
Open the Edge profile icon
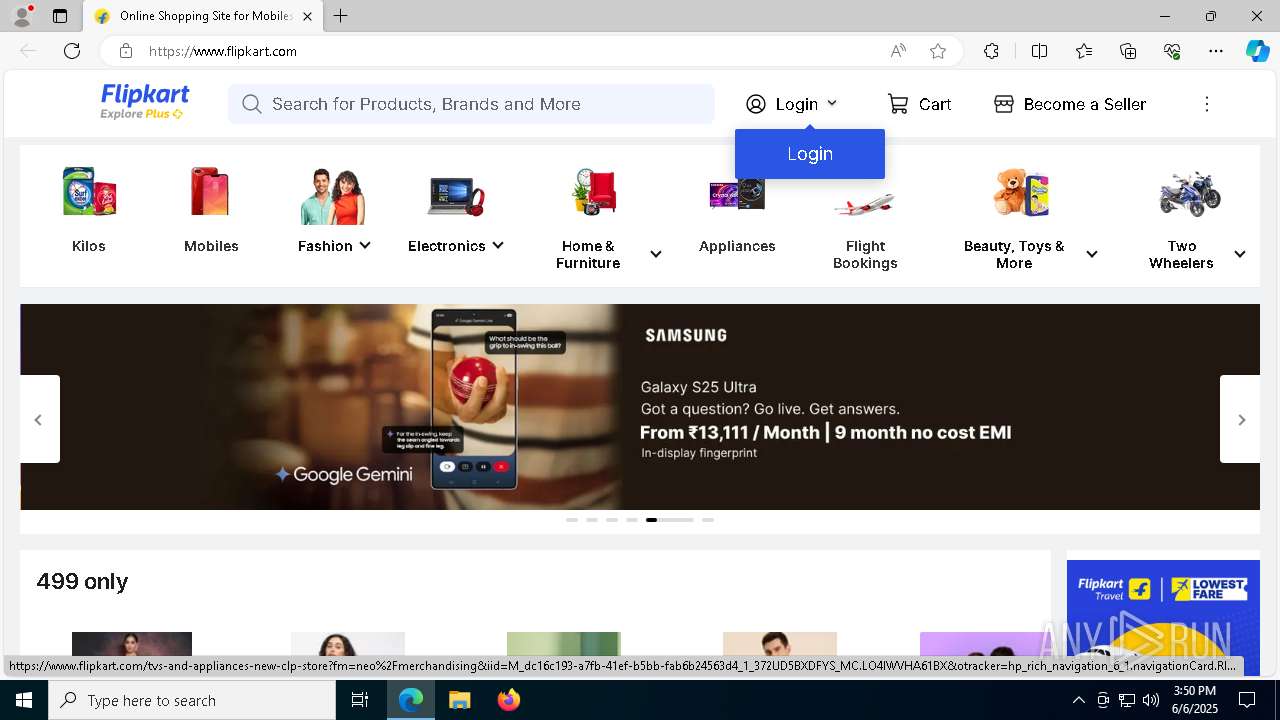coord(21,16)
